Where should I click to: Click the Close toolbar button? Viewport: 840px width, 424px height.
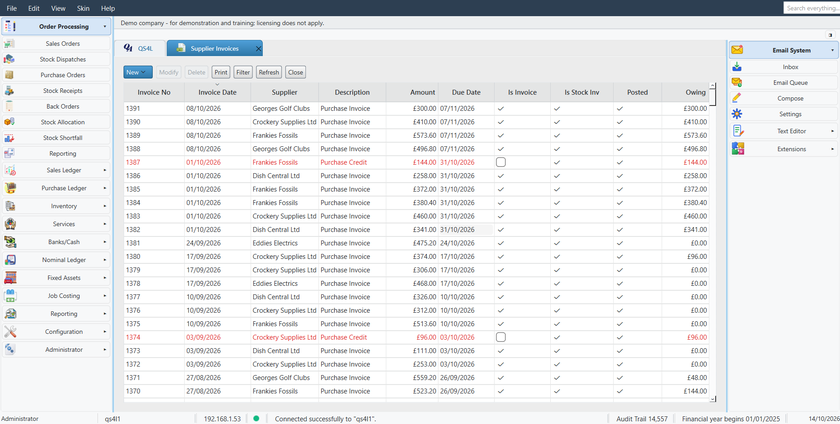click(x=295, y=72)
